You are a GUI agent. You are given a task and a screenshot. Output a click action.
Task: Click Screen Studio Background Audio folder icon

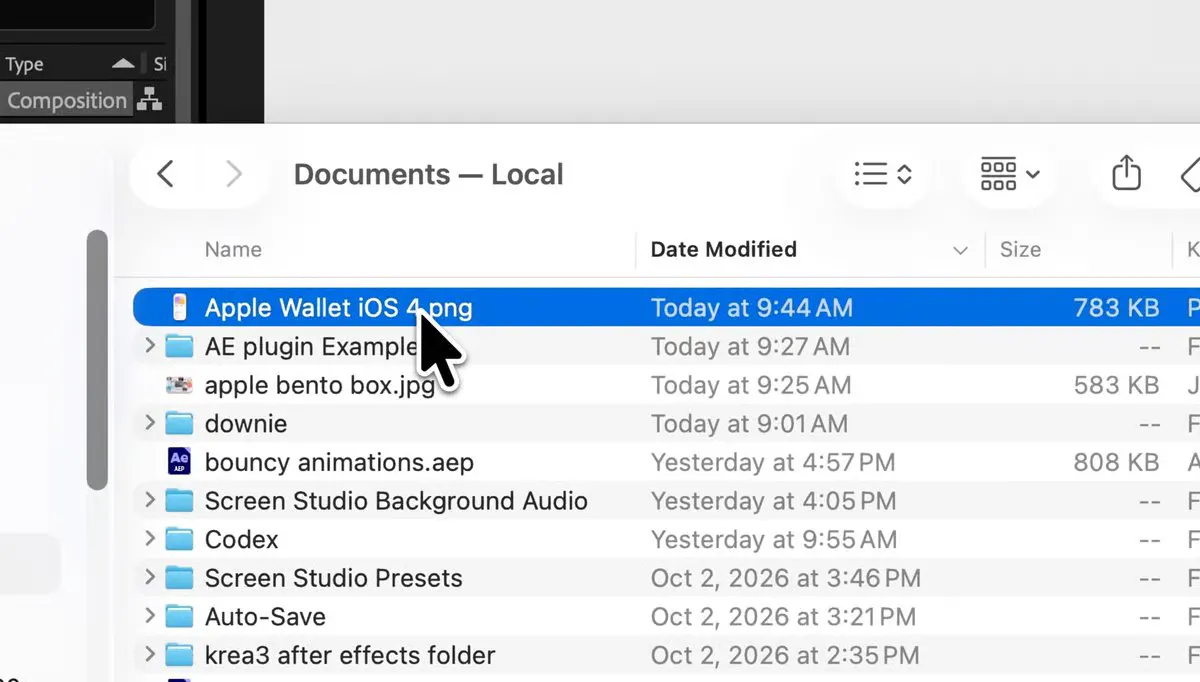point(179,500)
